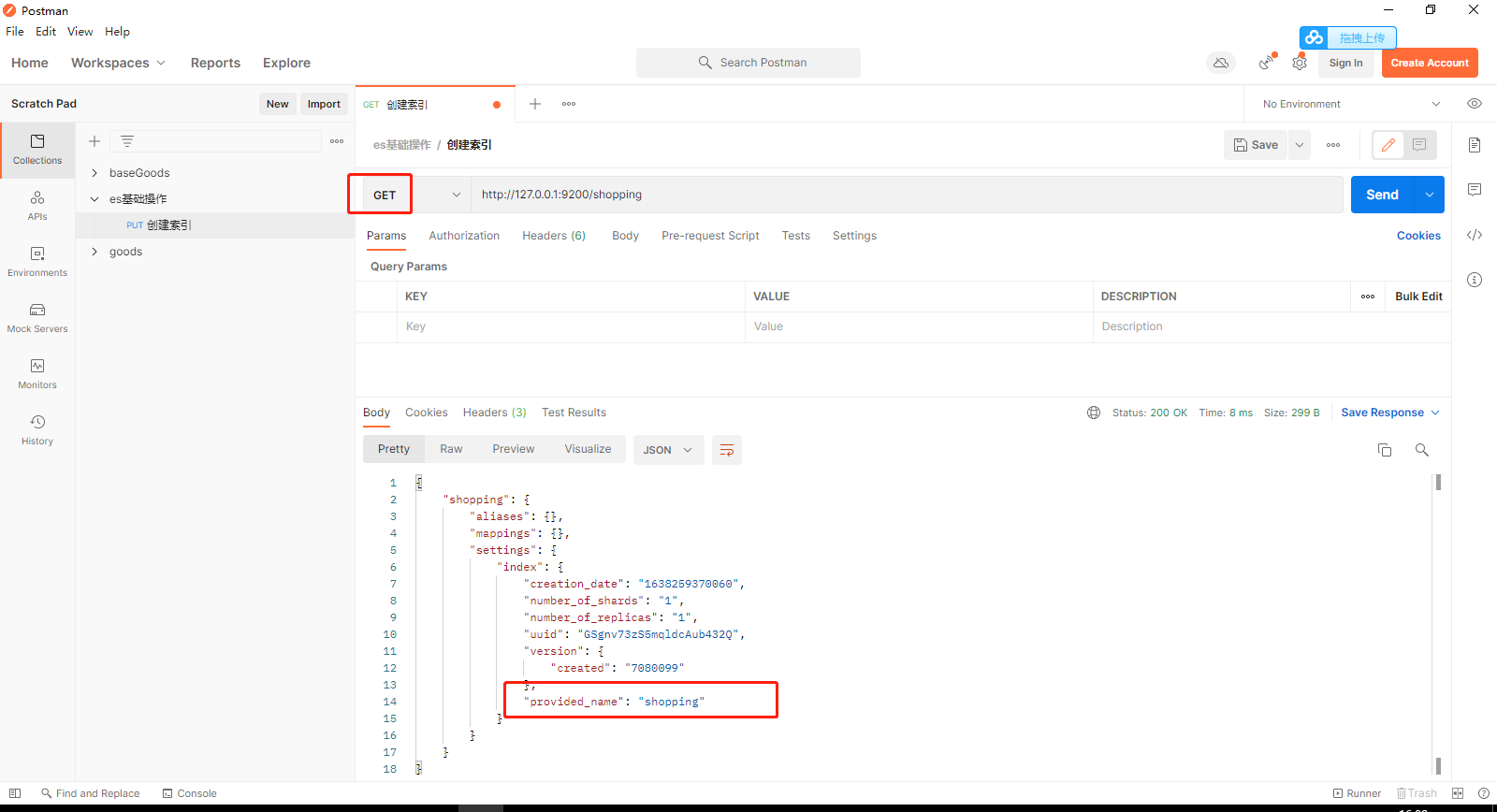The width and height of the screenshot is (1497, 812).
Task: Copy the response body to clipboard
Action: pos(1385,450)
